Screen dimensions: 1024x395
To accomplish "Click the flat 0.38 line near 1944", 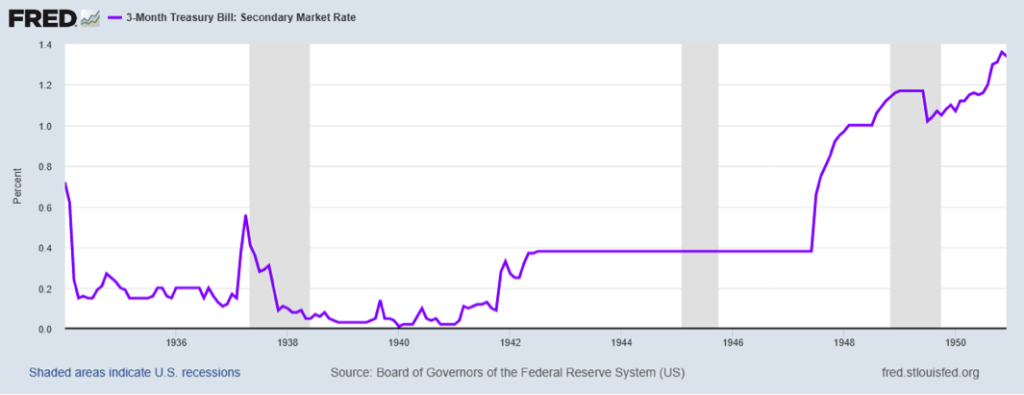I will click(622, 251).
